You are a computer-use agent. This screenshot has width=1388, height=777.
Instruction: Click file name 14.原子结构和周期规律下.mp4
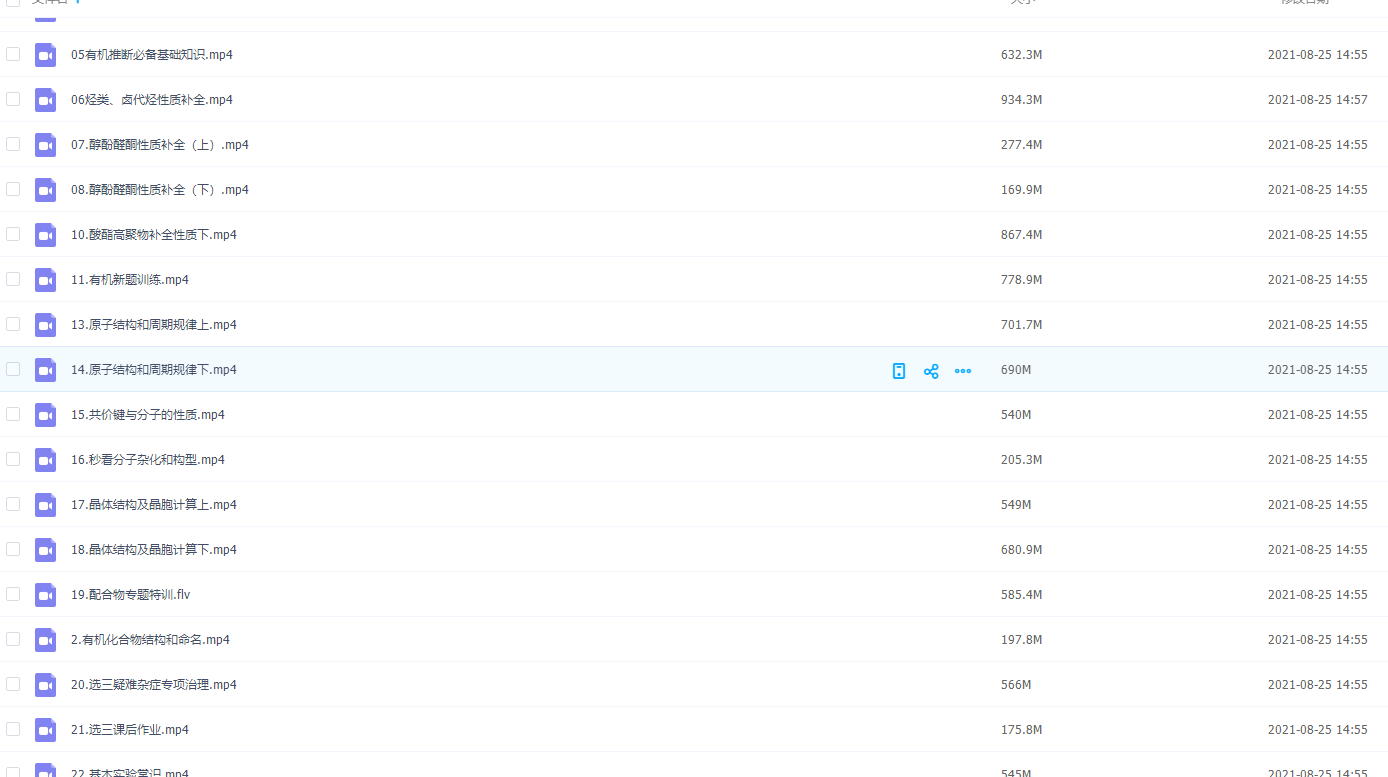(154, 370)
